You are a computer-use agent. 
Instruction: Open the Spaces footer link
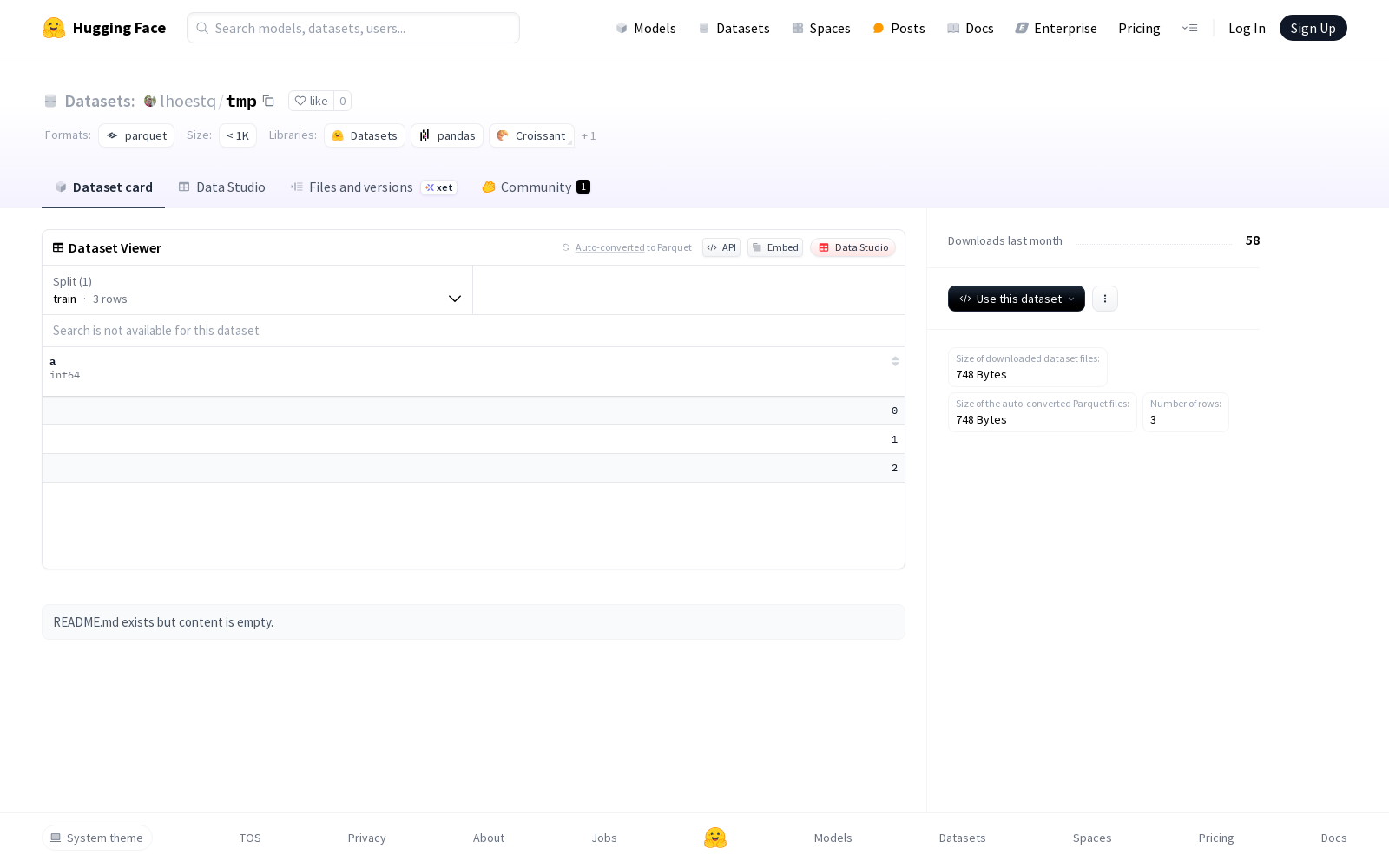pyautogui.click(x=1092, y=838)
